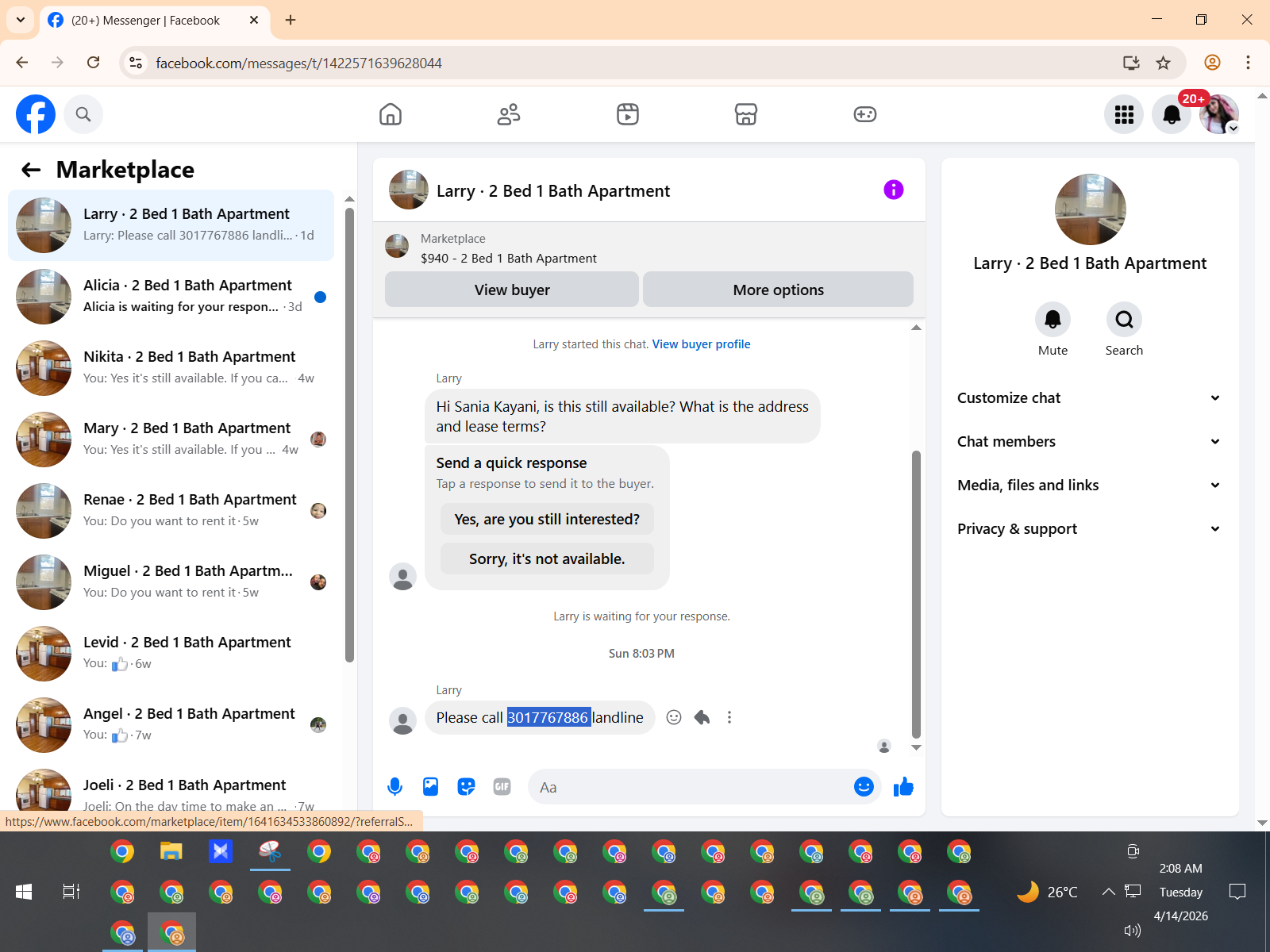Image resolution: width=1270 pixels, height=952 pixels.
Task: Show hidden system tray icons
Action: 1108,892
